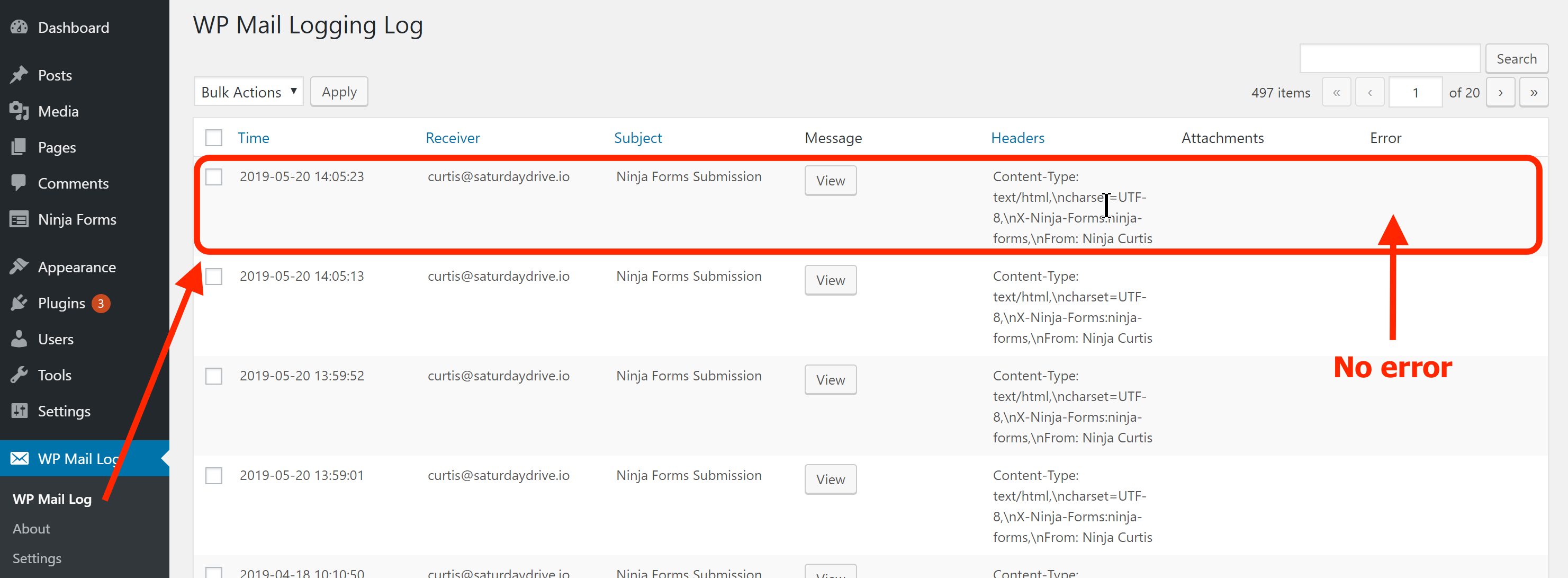Open Plugins showing 3 updates badge
The image size is (1568, 578).
pyautogui.click(x=19, y=303)
